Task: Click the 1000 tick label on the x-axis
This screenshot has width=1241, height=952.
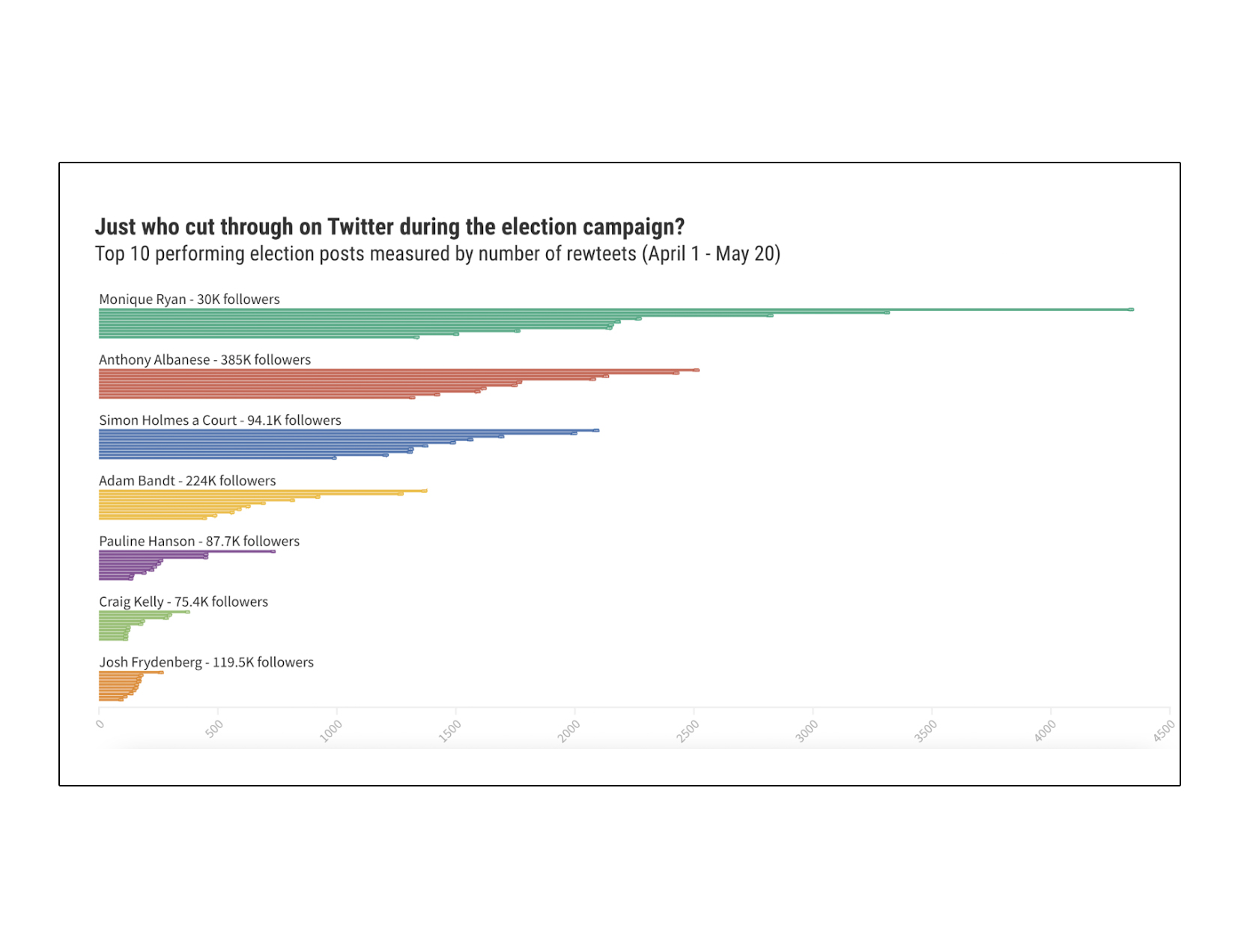Action: pos(331,730)
